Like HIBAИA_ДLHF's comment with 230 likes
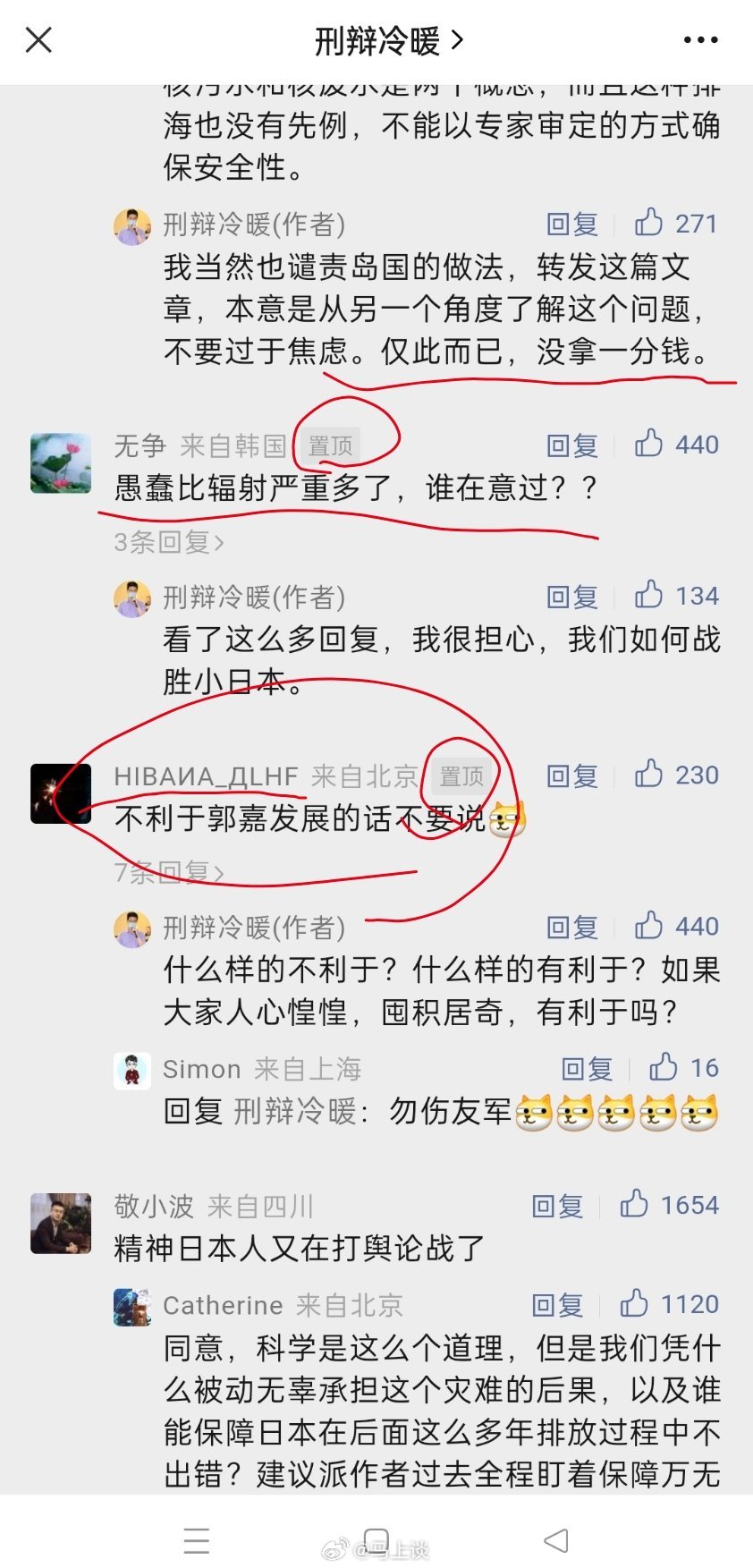Viewport: 753px width, 1568px height. (x=675, y=775)
